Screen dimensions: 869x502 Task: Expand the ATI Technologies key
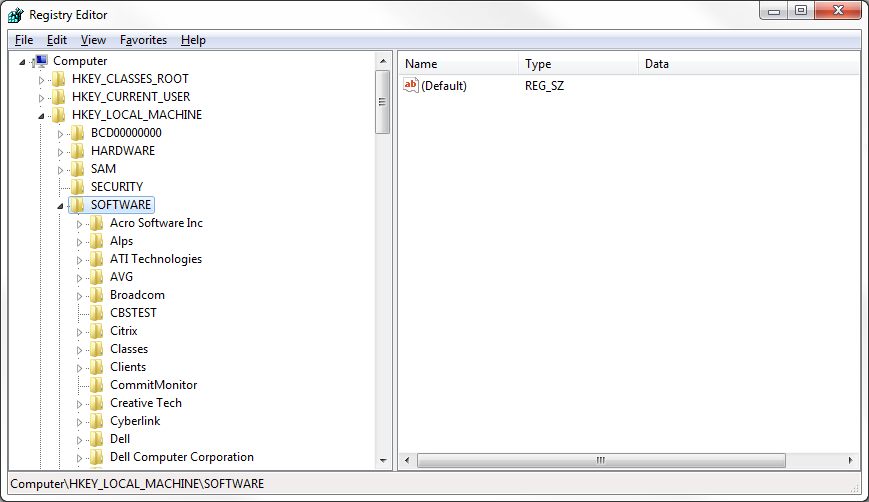[x=80, y=260]
